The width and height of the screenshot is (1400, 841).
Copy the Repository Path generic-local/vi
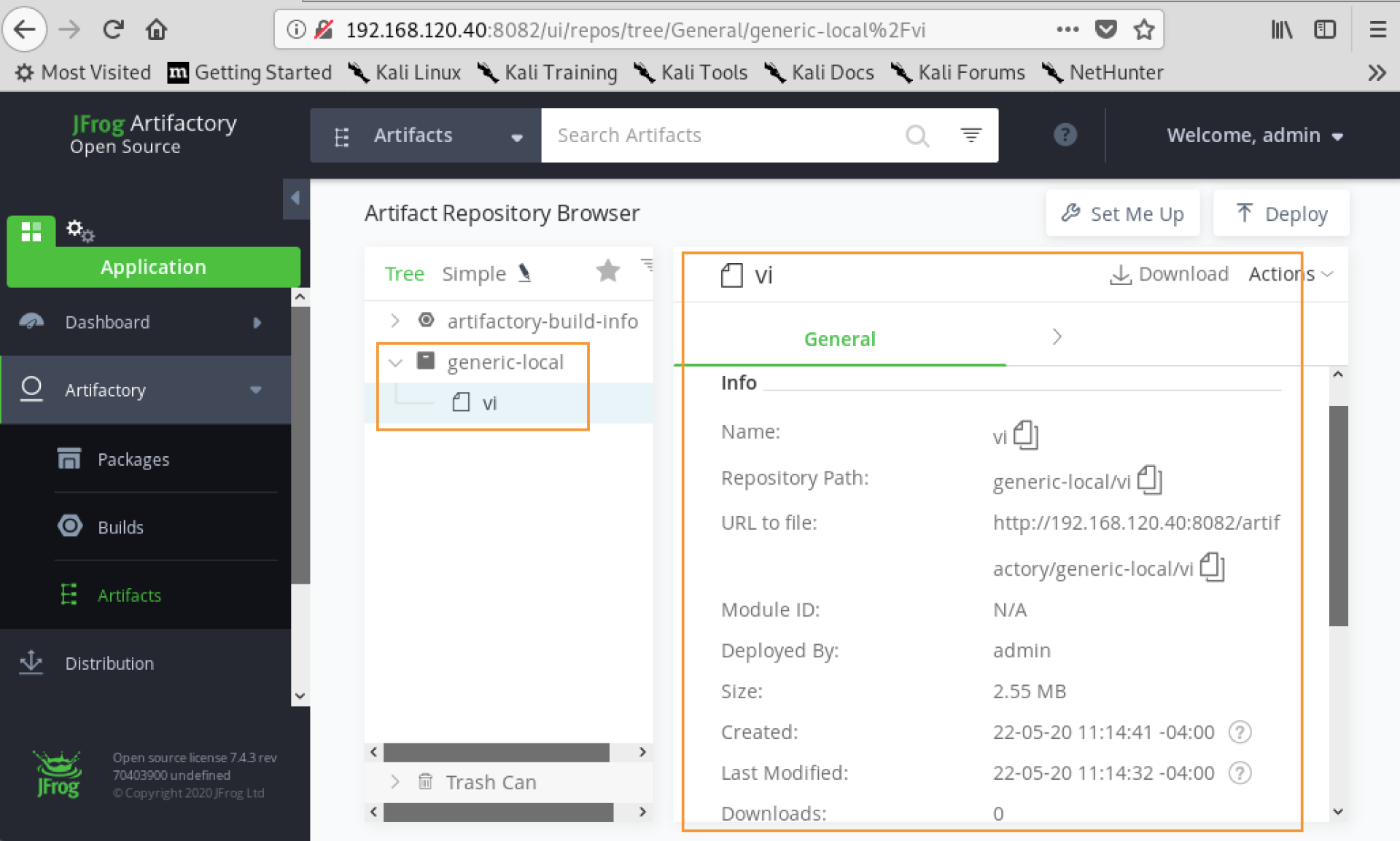click(x=1149, y=480)
